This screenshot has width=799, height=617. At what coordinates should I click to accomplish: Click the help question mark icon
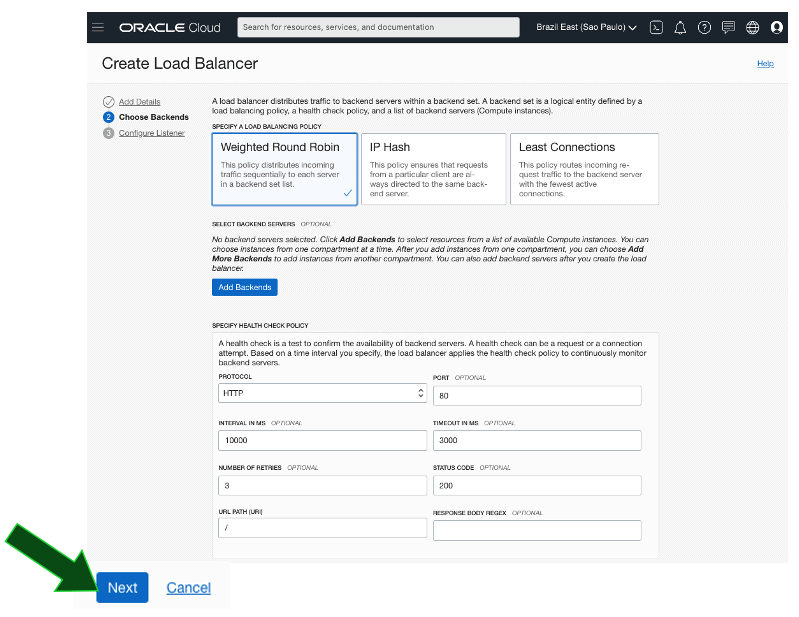[704, 27]
